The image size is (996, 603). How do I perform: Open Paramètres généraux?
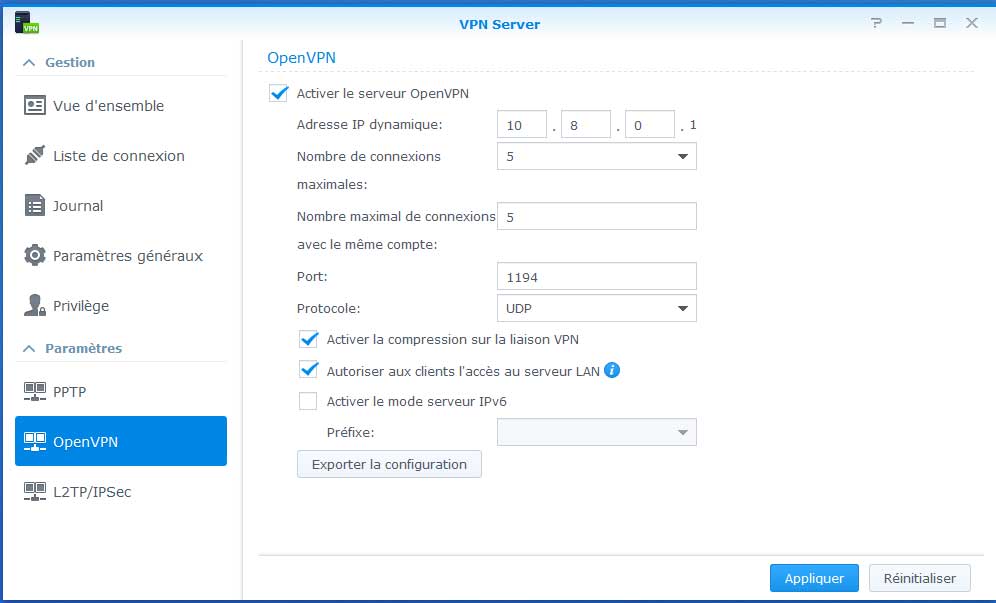tap(121, 255)
